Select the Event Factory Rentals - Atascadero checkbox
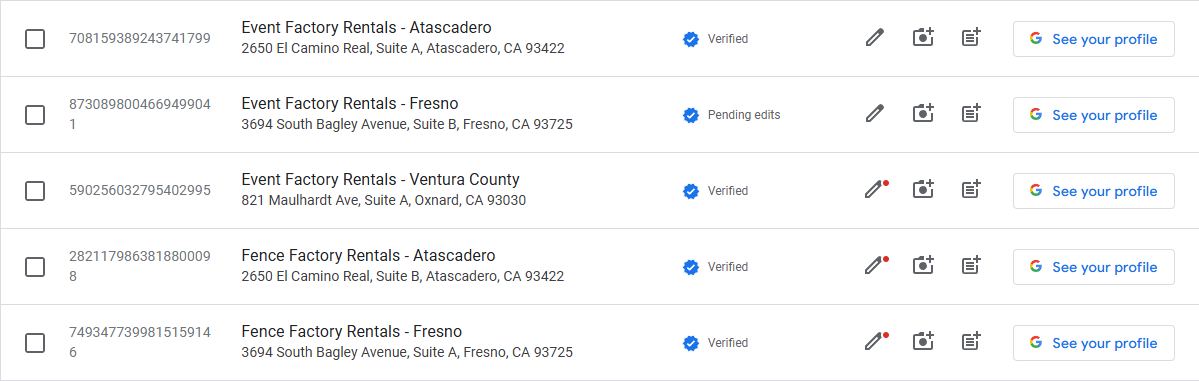 click(x=34, y=38)
